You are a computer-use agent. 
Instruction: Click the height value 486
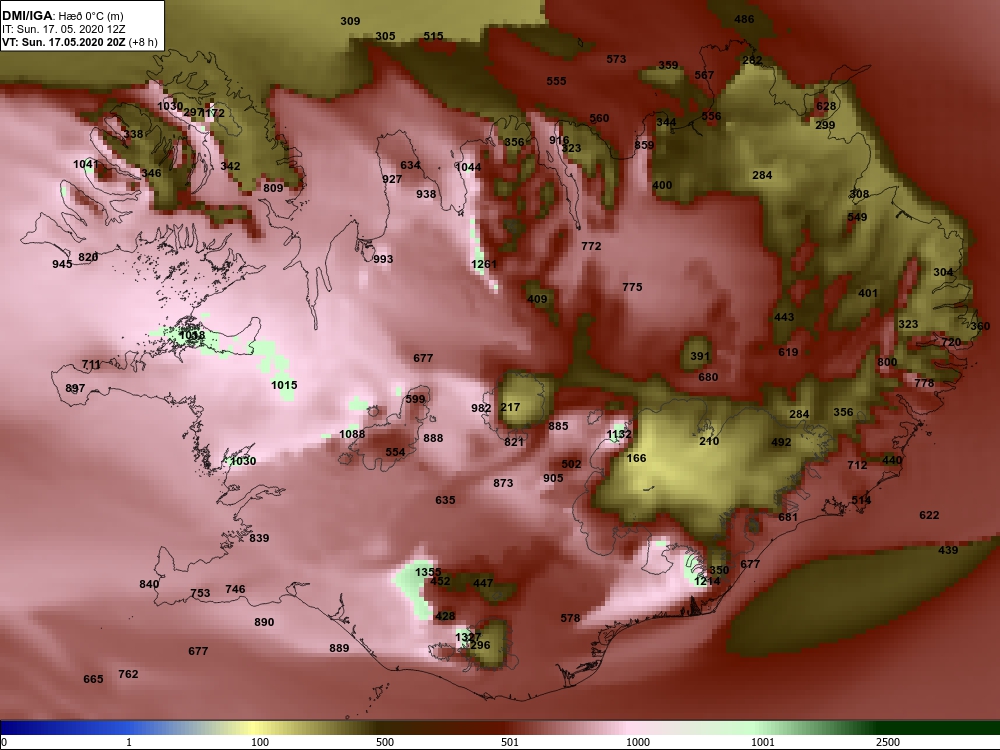click(744, 19)
